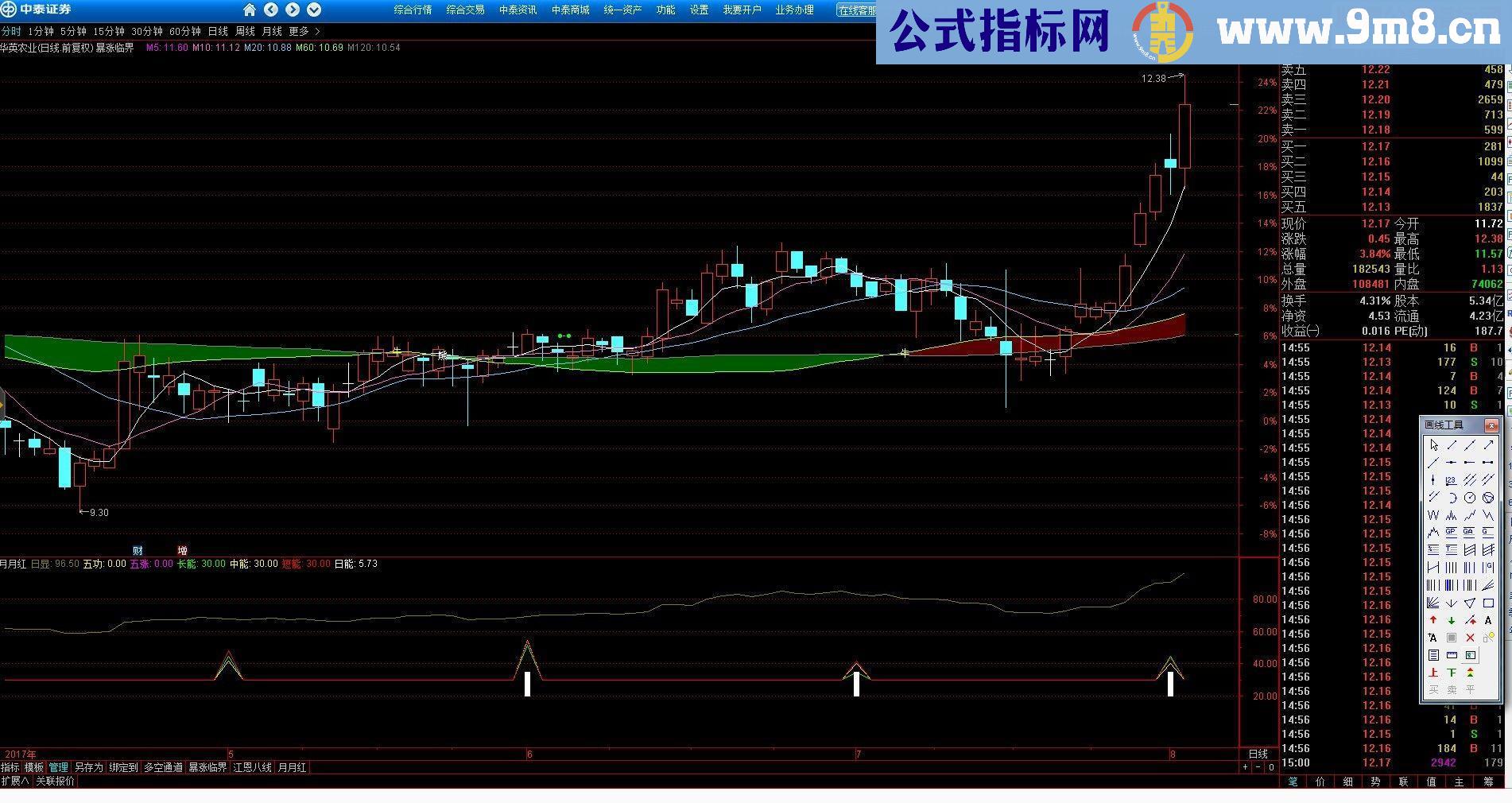Select the green down arrow marker tool

coord(1452,620)
